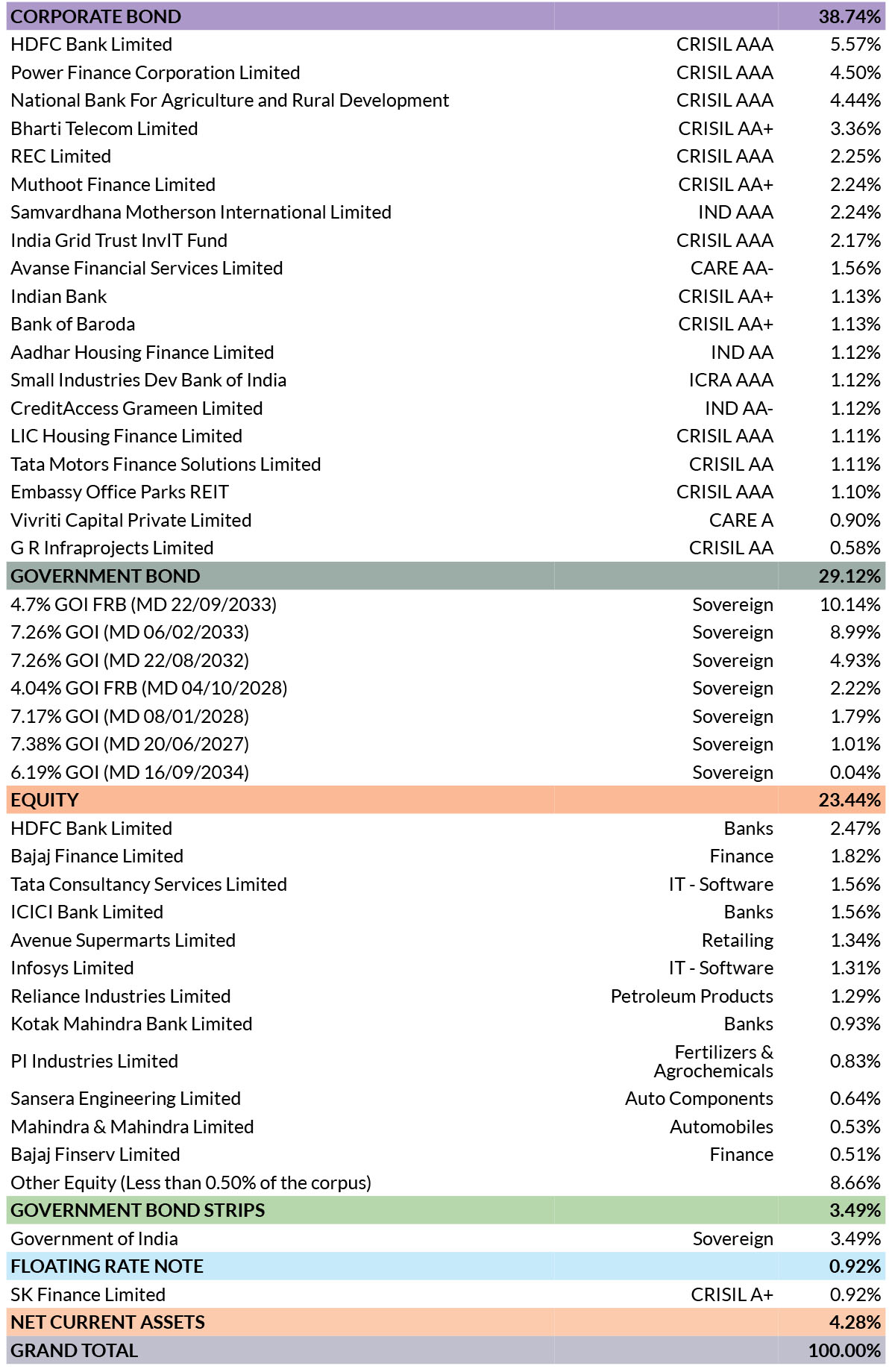This screenshot has width=889, height=1372.
Task: Select the Power Finance Corporation Limited row
Action: tap(155, 72)
